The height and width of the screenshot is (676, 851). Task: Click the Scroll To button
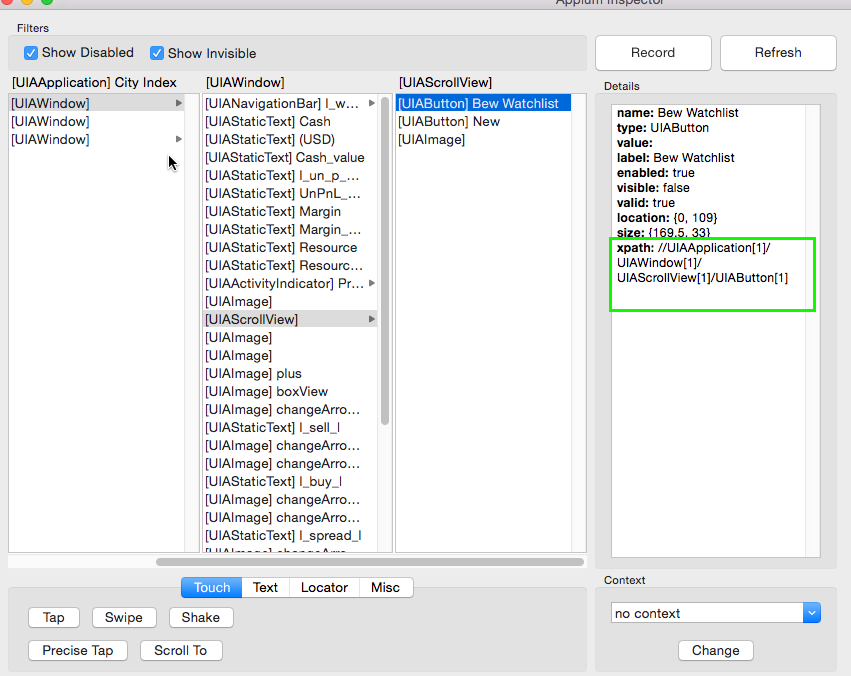coord(181,650)
